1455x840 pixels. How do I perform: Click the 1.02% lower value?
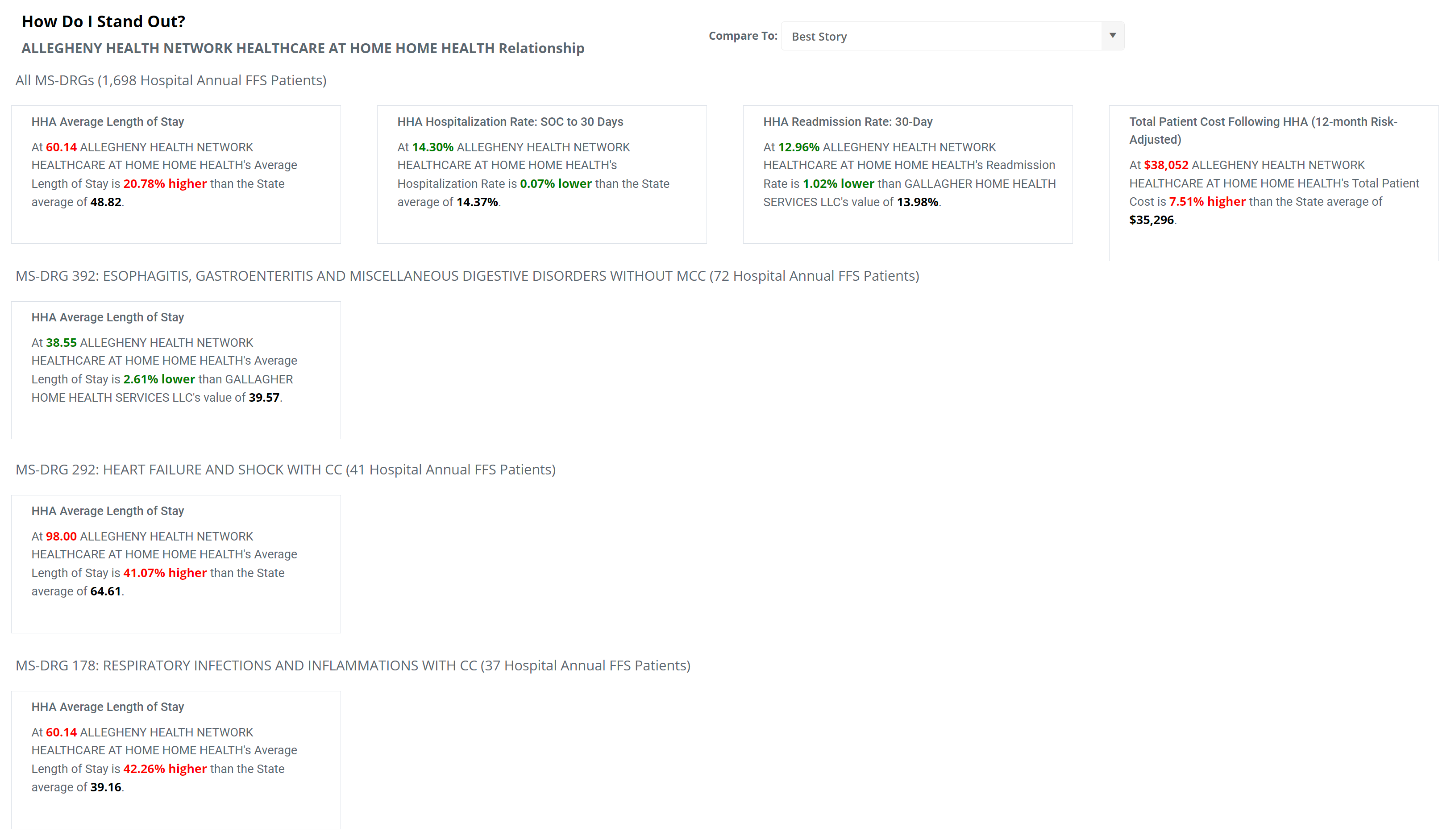coord(838,183)
